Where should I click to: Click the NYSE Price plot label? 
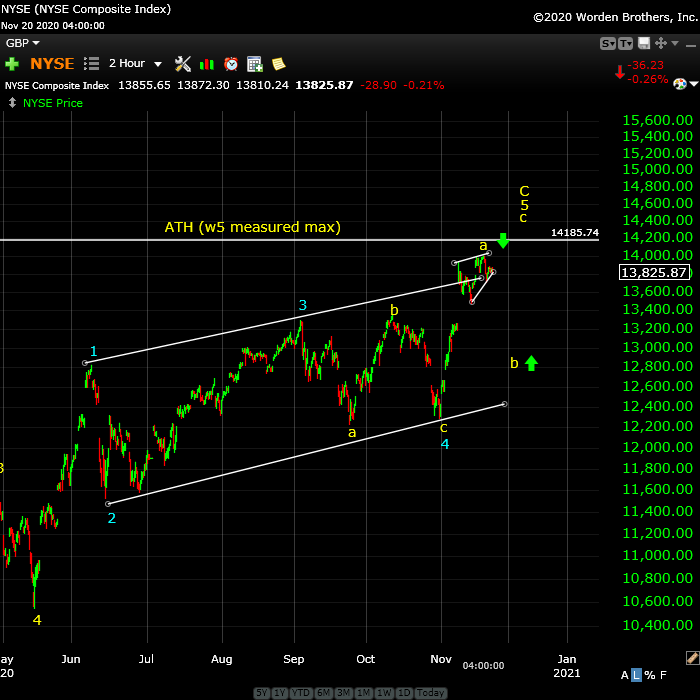[53, 103]
